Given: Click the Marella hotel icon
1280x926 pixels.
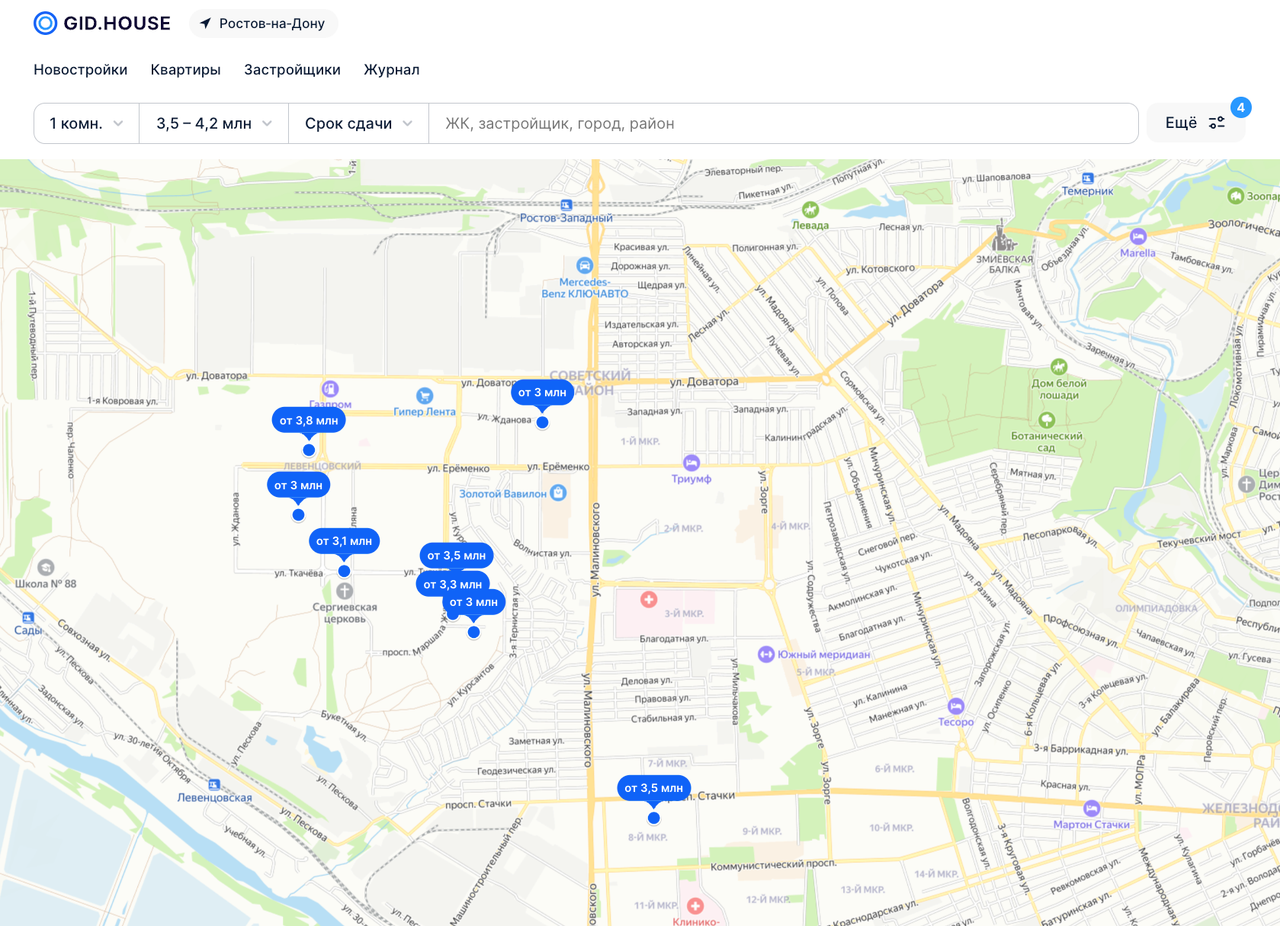Looking at the screenshot, I should [1137, 236].
